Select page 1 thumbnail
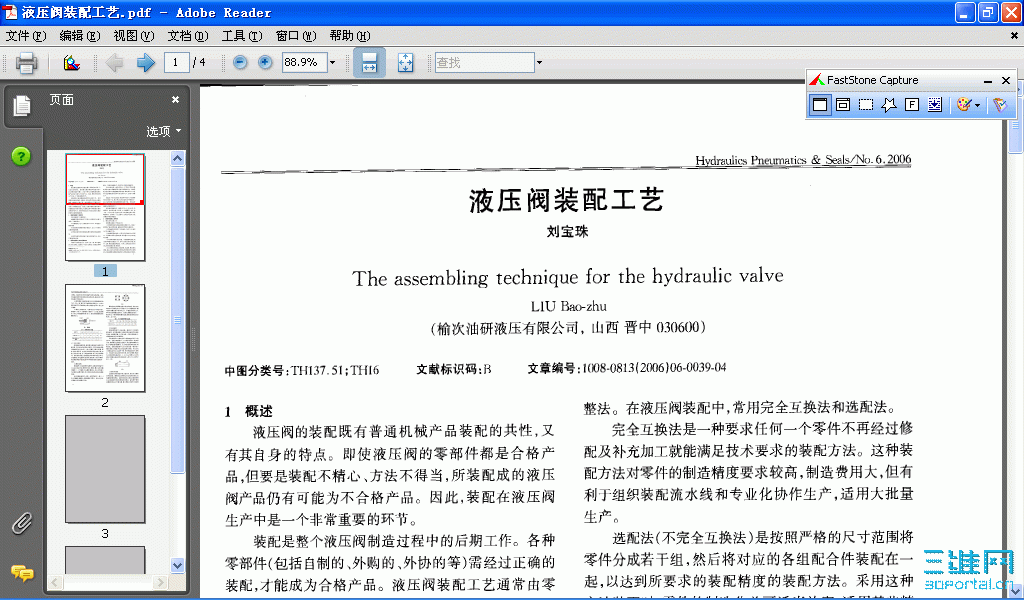 [105, 208]
